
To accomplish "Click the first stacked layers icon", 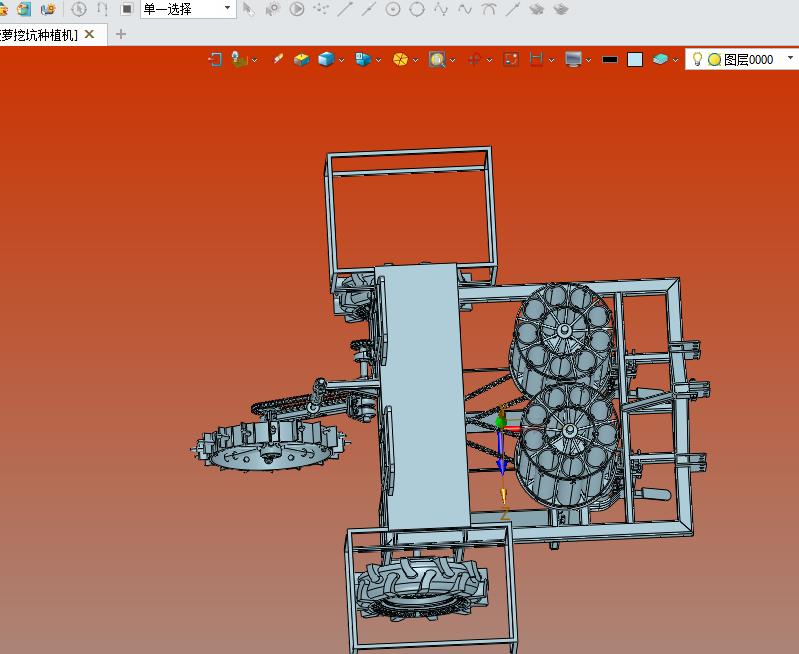I will [537, 9].
